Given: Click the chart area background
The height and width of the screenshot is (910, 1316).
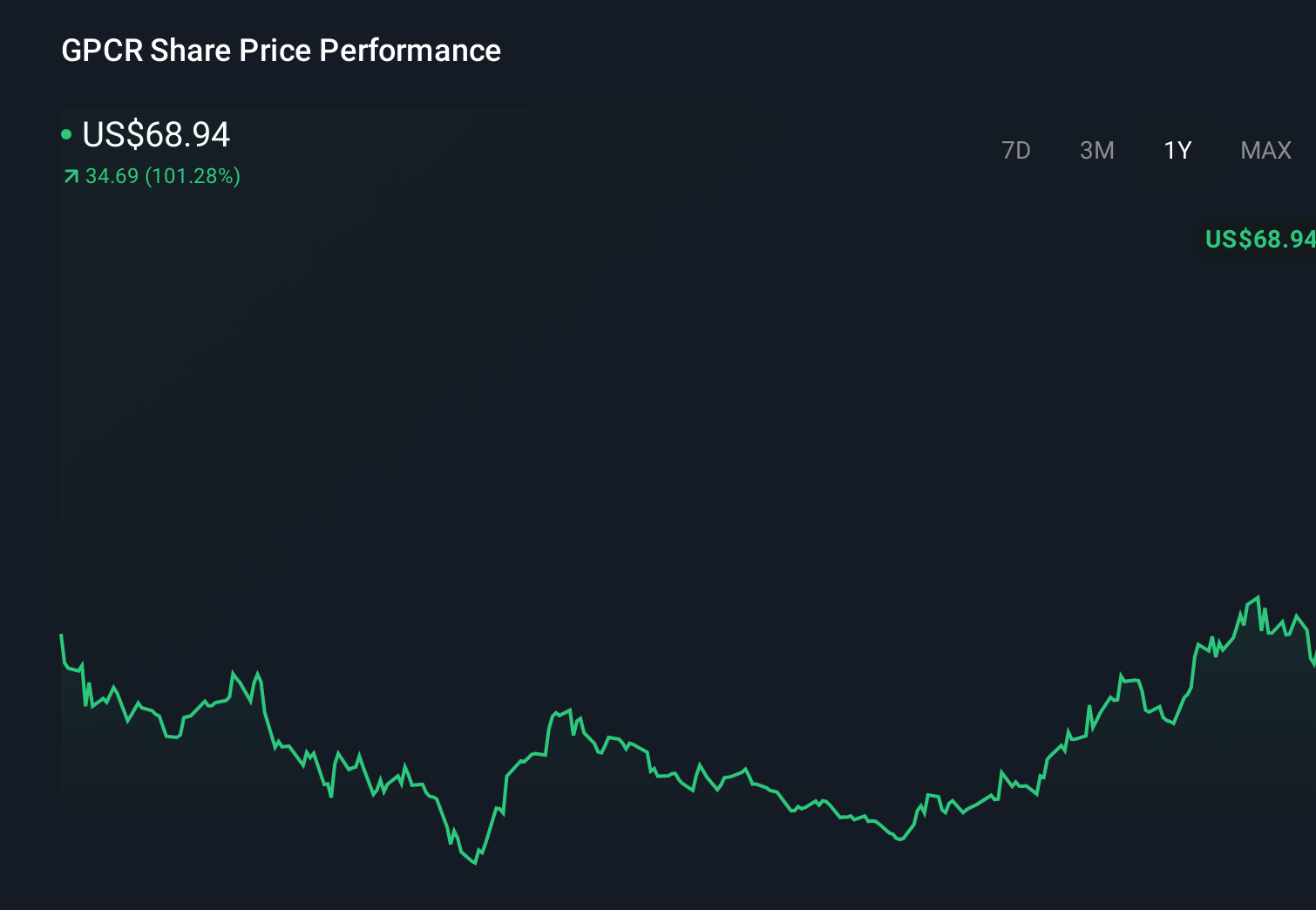Looking at the screenshot, I should pyautogui.click(x=610, y=436).
